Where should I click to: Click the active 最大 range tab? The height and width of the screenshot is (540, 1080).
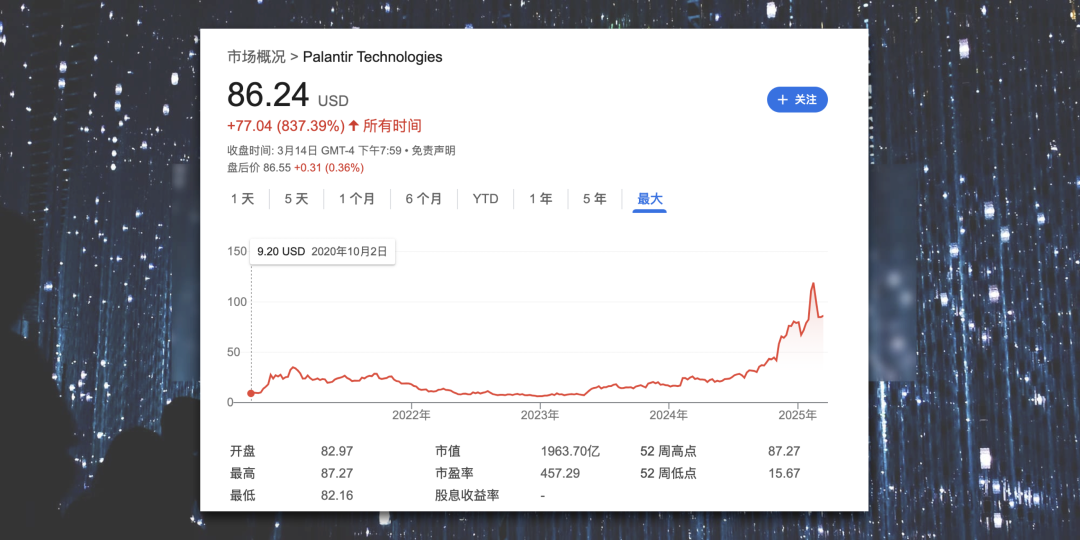point(650,199)
